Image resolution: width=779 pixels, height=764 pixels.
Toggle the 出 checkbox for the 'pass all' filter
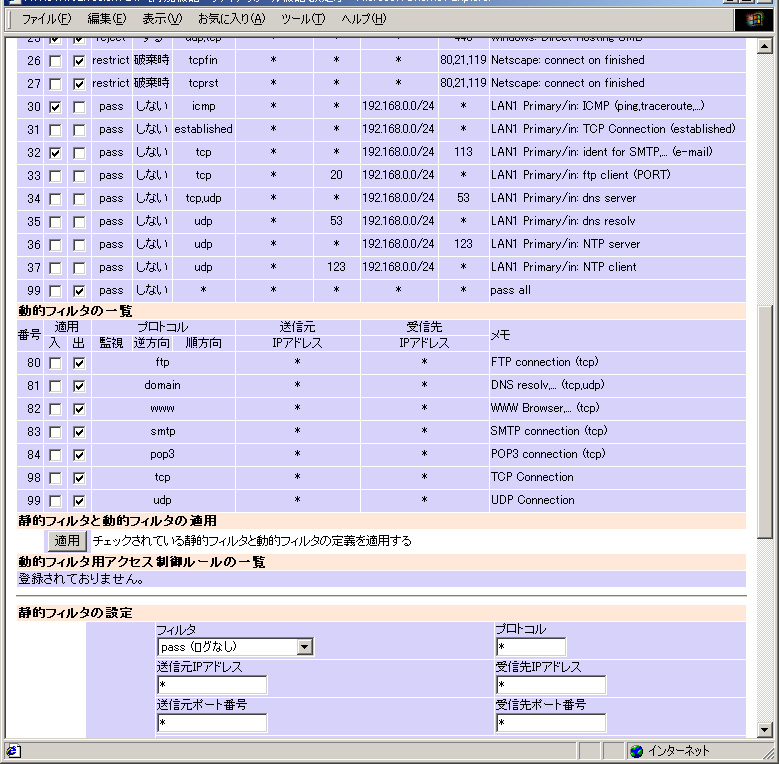click(79, 290)
